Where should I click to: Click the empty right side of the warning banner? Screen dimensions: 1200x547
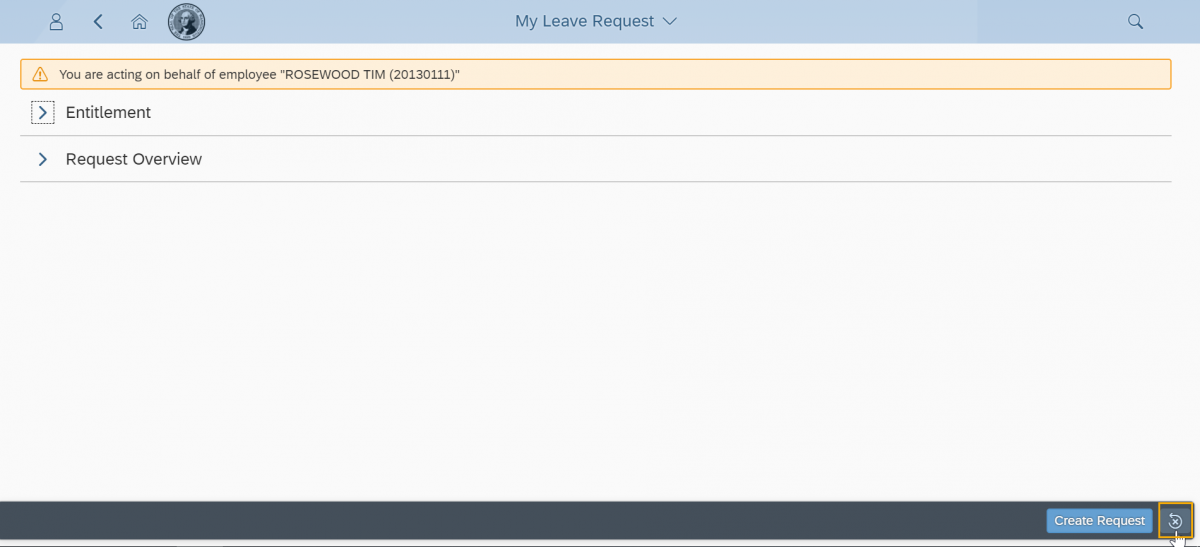coord(850,74)
